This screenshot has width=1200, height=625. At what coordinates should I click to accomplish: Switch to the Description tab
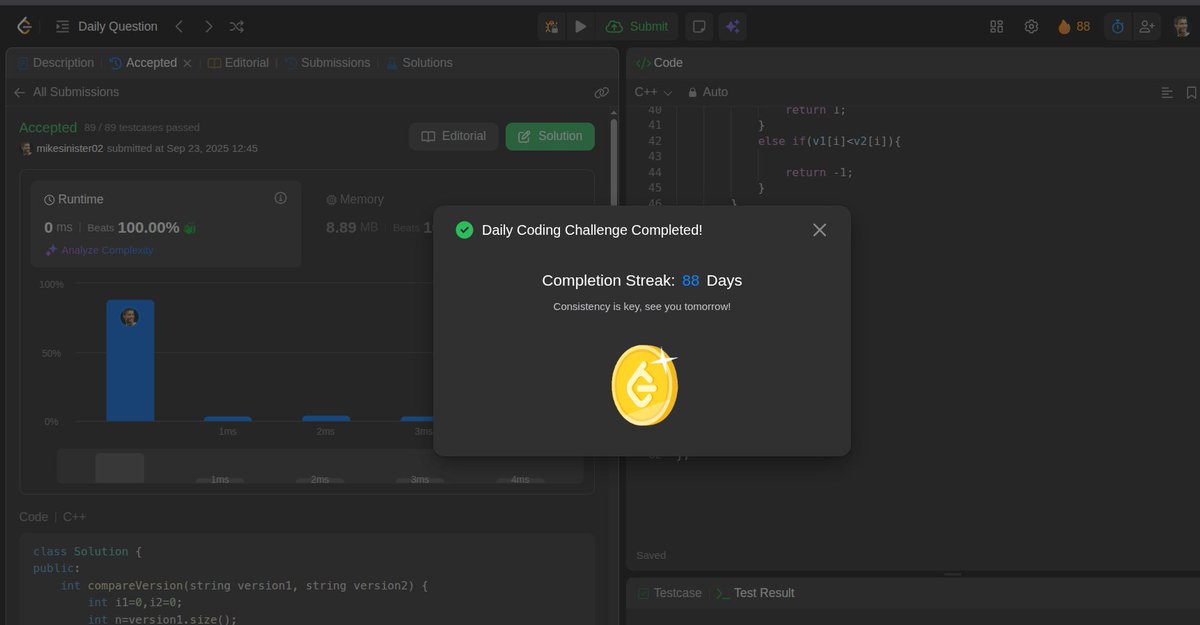pyautogui.click(x=55, y=63)
